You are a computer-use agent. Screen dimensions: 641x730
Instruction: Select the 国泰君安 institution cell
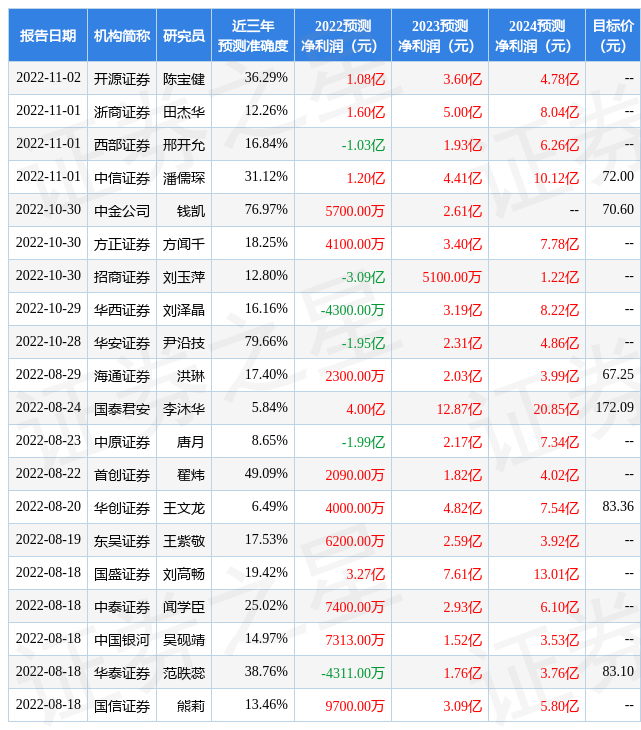[122, 409]
